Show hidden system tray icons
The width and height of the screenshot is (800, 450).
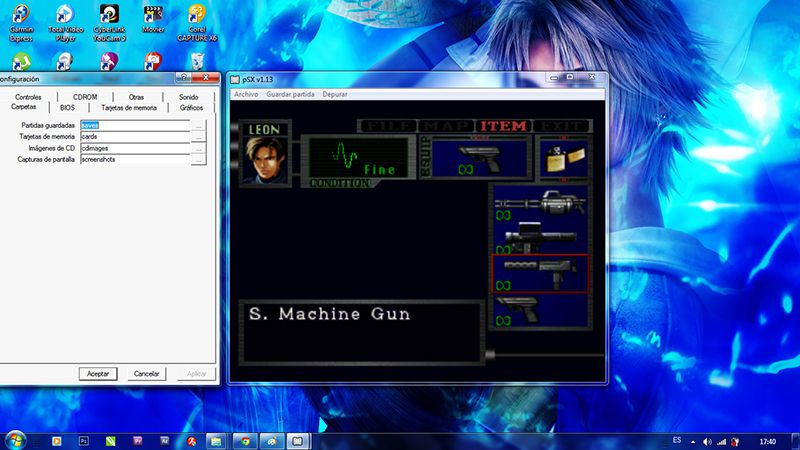point(693,442)
